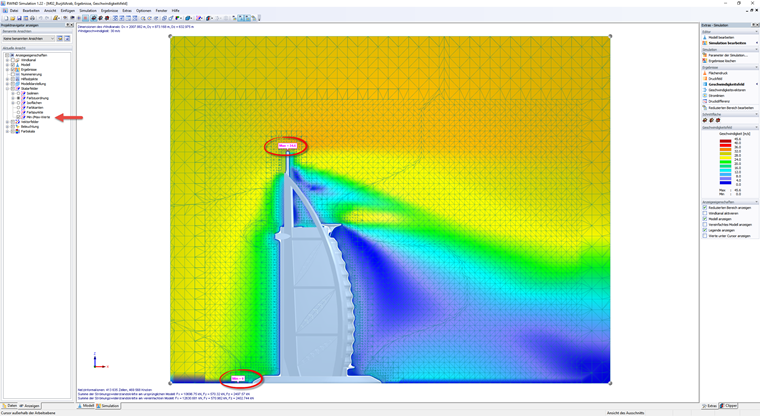Click the leftmost Schnittfläche cutting plane icon
760x416 pixels.
tap(705, 120)
